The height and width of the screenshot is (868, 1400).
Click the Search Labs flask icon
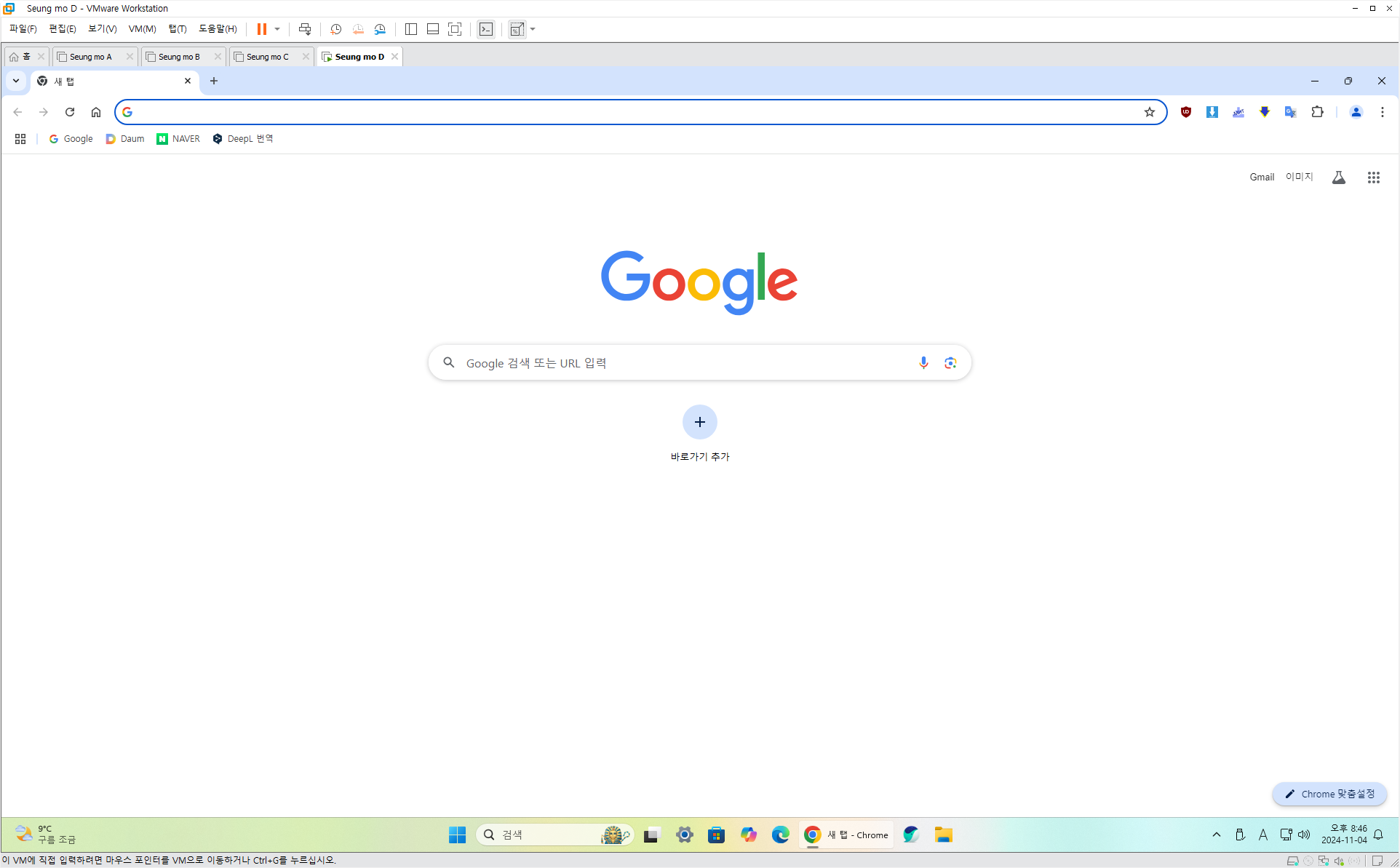coord(1338,178)
